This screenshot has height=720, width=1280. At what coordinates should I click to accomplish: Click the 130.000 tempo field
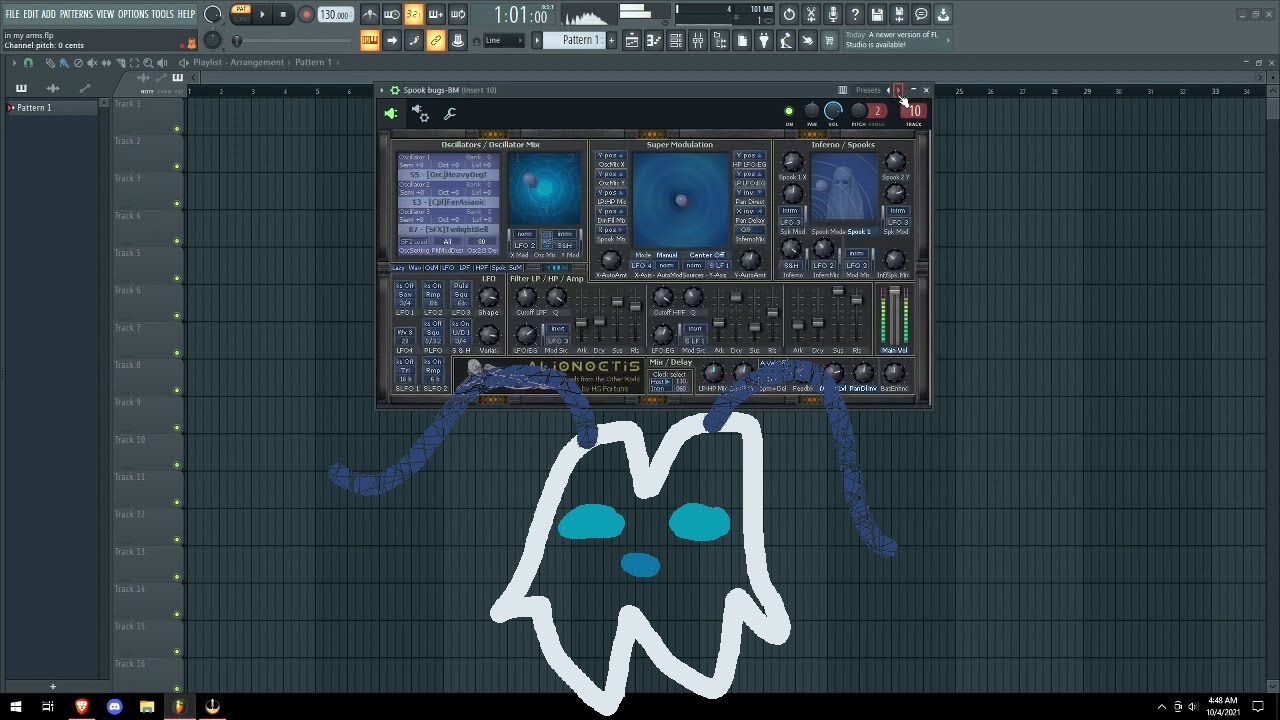coord(335,15)
